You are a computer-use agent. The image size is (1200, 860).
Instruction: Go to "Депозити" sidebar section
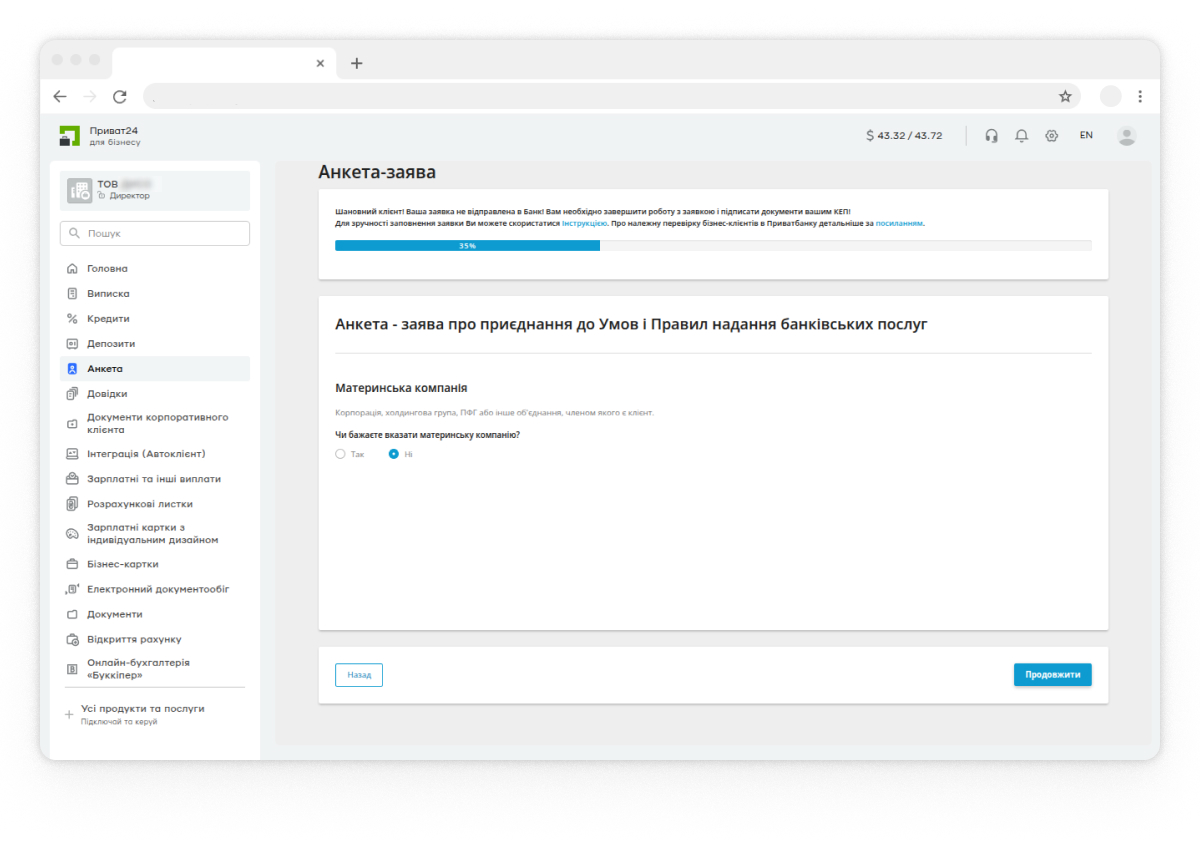click(x=111, y=344)
